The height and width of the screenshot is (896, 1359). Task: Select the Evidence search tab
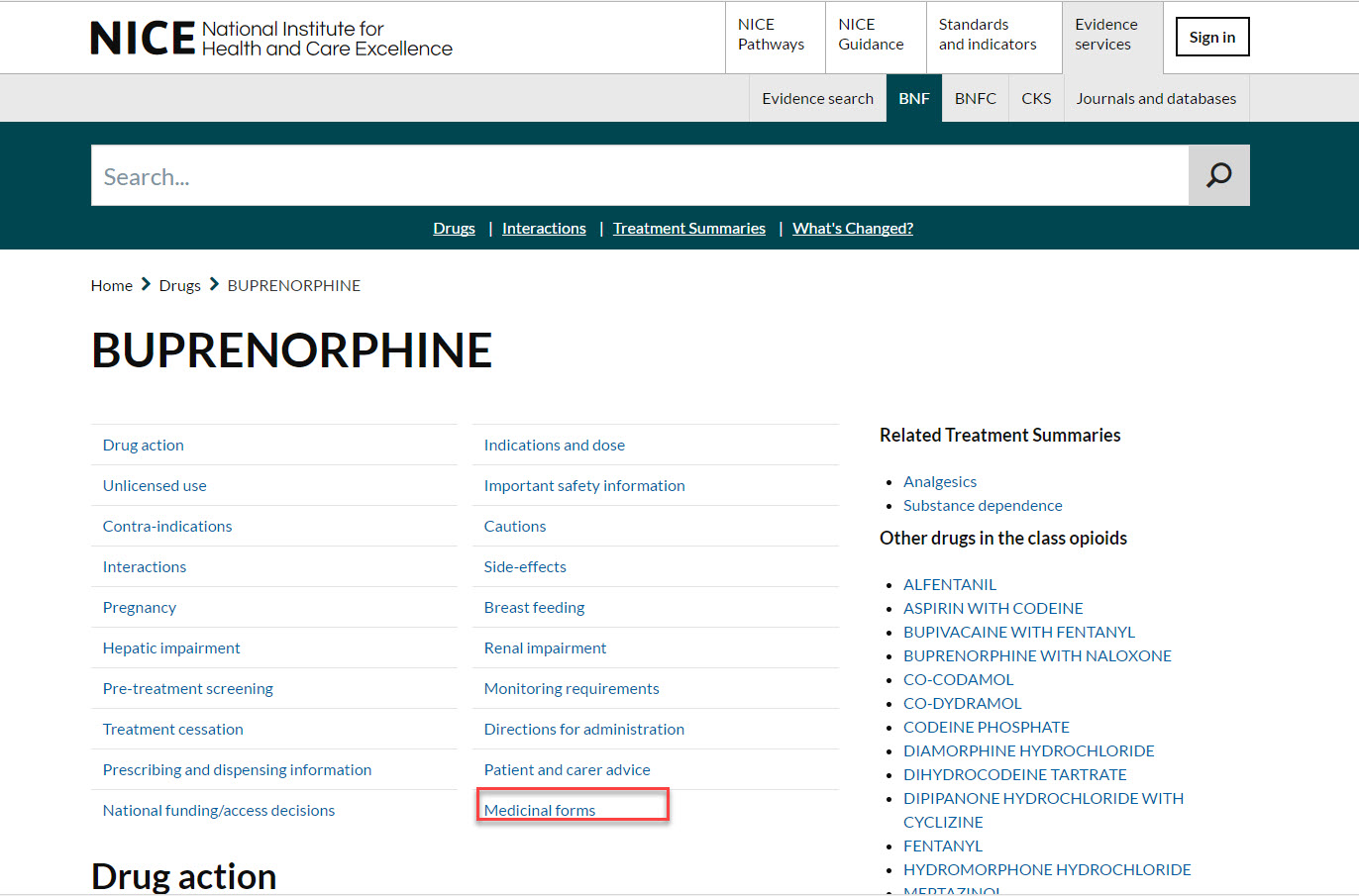coord(817,99)
